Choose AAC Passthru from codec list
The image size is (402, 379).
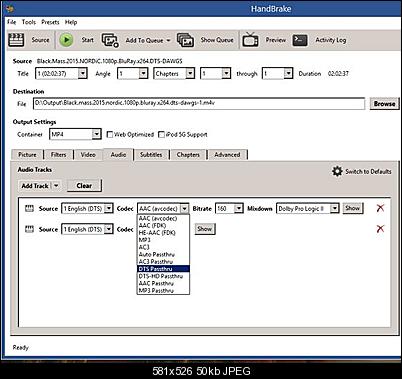[163, 283]
